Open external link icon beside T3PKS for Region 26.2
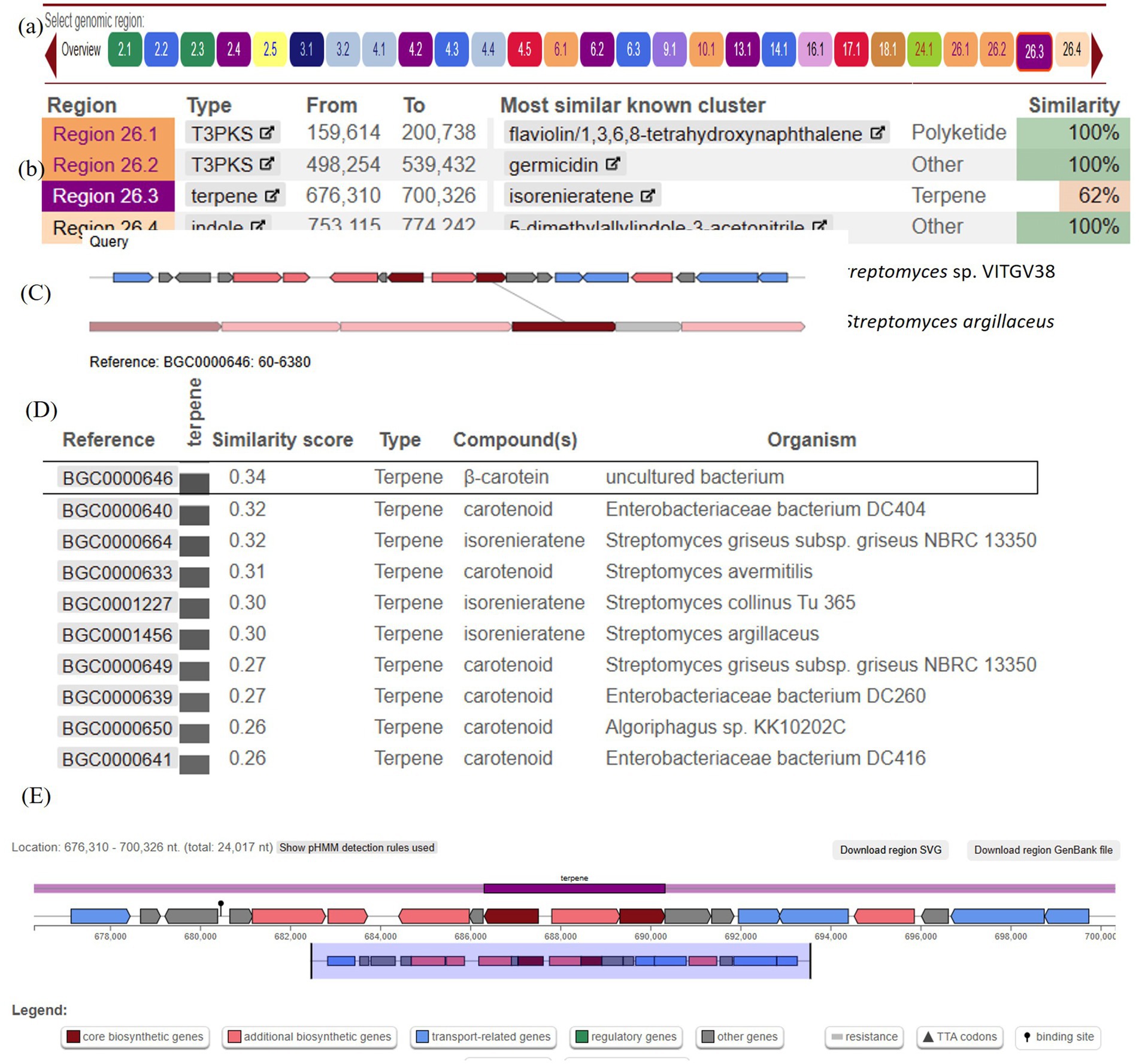1139x1064 pixels. (x=266, y=164)
